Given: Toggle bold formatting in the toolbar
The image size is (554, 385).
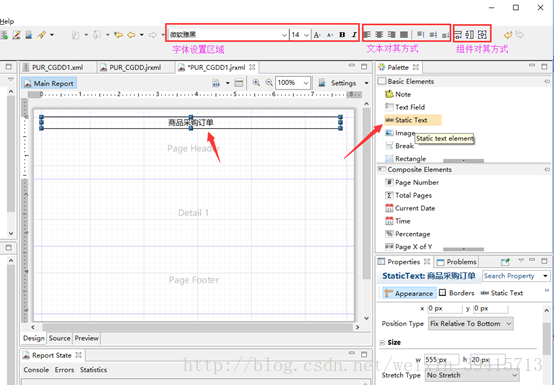Looking at the screenshot, I should pyautogui.click(x=342, y=35).
